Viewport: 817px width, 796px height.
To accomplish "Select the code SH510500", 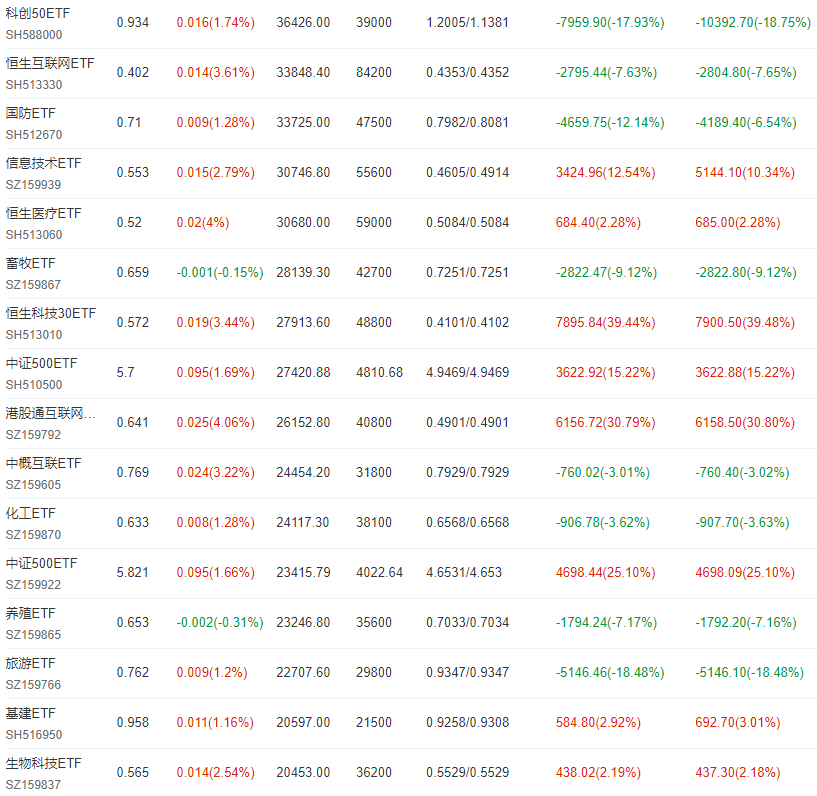I will click(34, 385).
